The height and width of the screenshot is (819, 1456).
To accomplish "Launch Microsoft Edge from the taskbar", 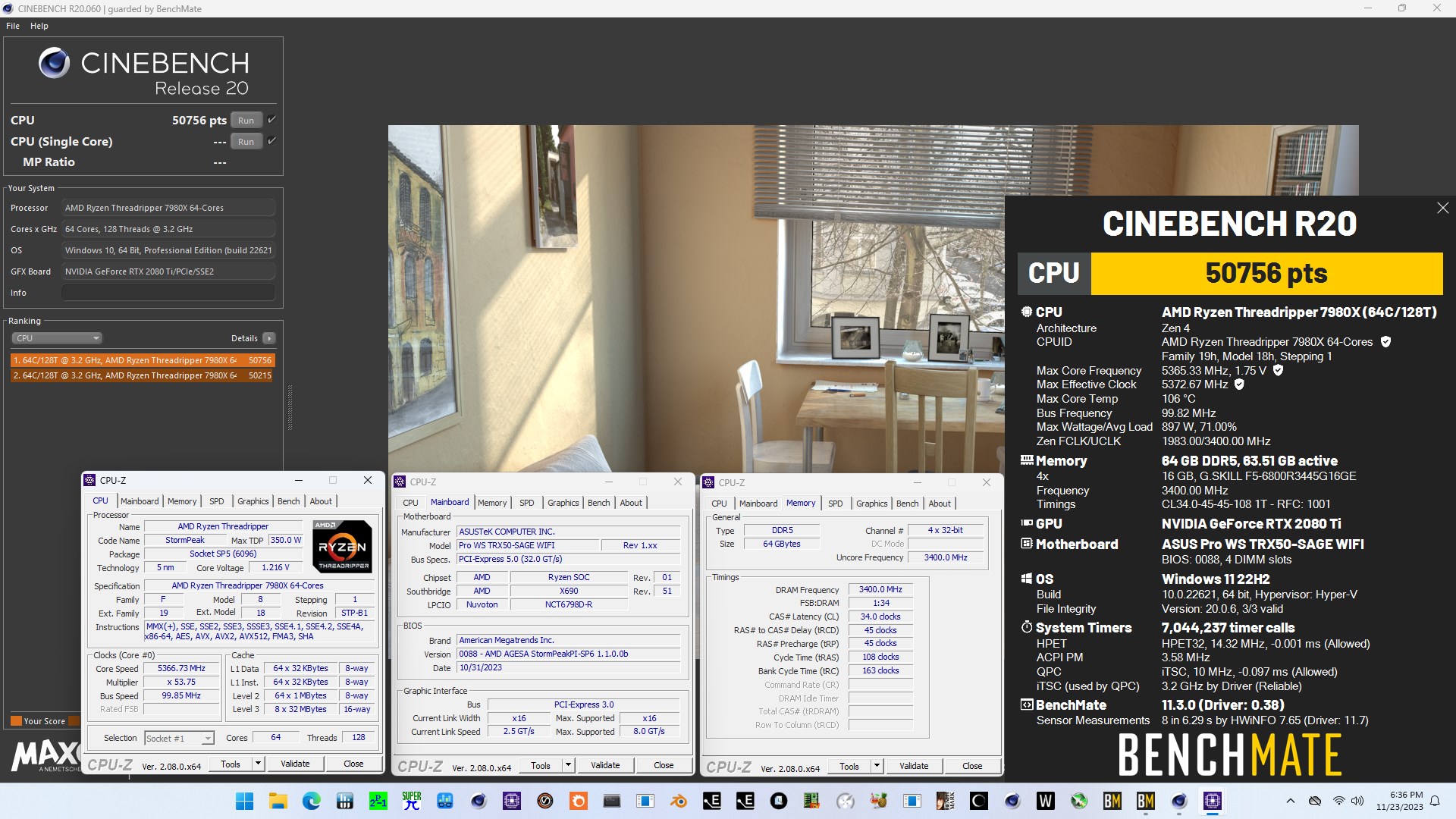I will [311, 801].
